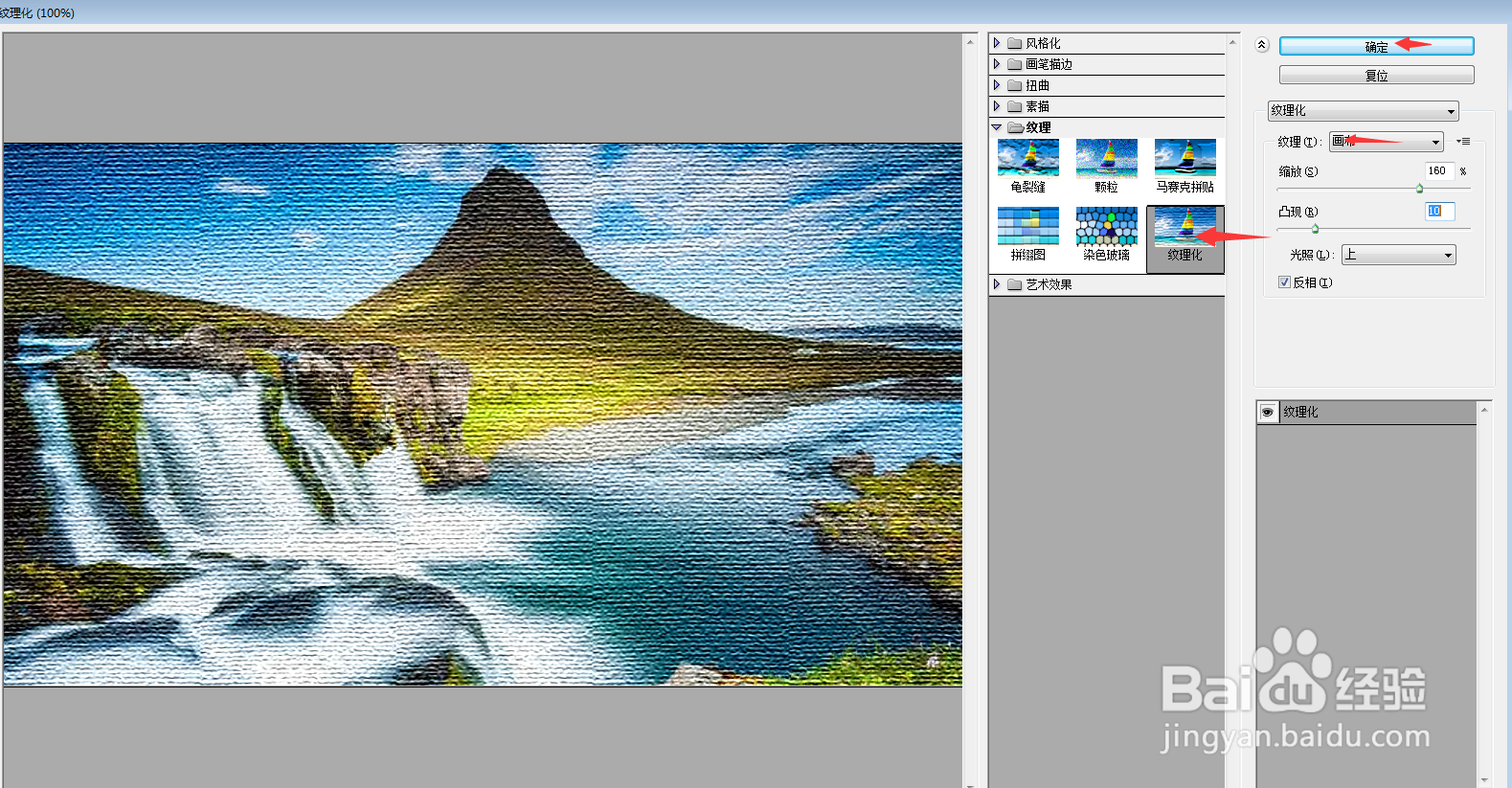Click the 画笔描边 folder icon
The width and height of the screenshot is (1512, 788).
pyautogui.click(x=1014, y=64)
